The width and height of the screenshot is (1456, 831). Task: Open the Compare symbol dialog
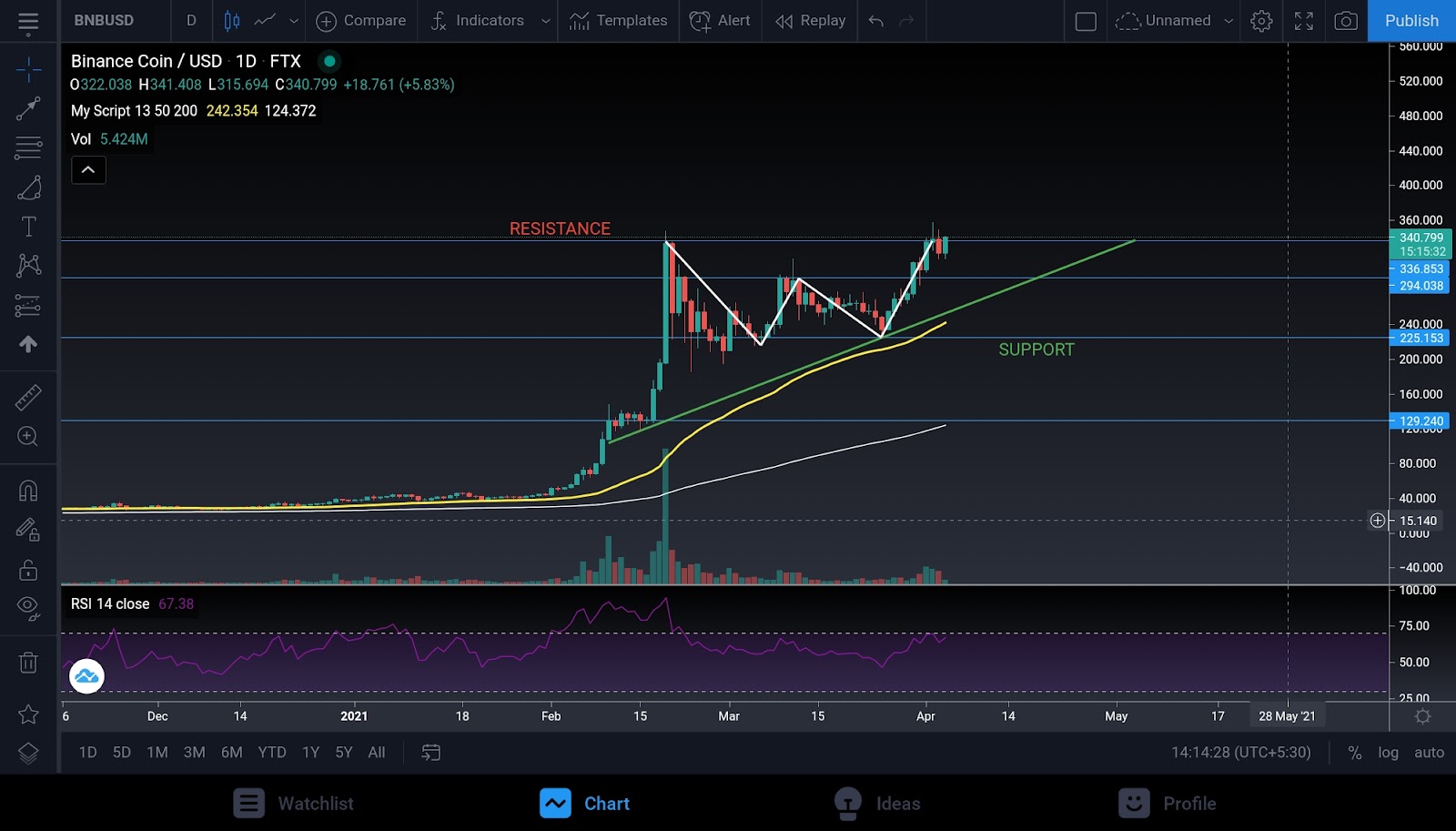360,21
